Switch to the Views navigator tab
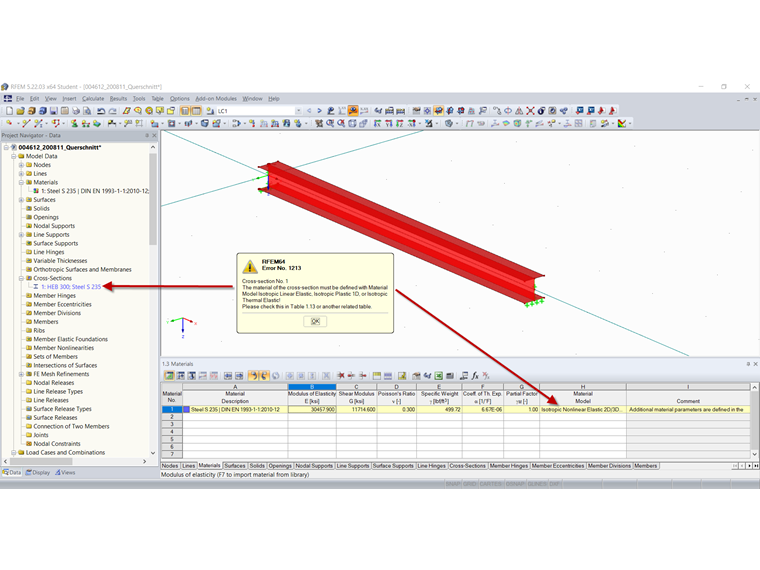Image resolution: width=760 pixels, height=570 pixels. 65,472
